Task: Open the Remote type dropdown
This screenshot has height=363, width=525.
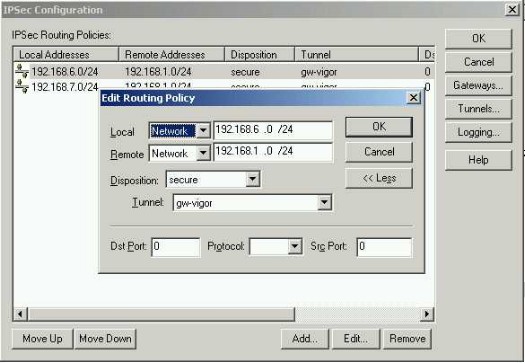Action: 203,153
